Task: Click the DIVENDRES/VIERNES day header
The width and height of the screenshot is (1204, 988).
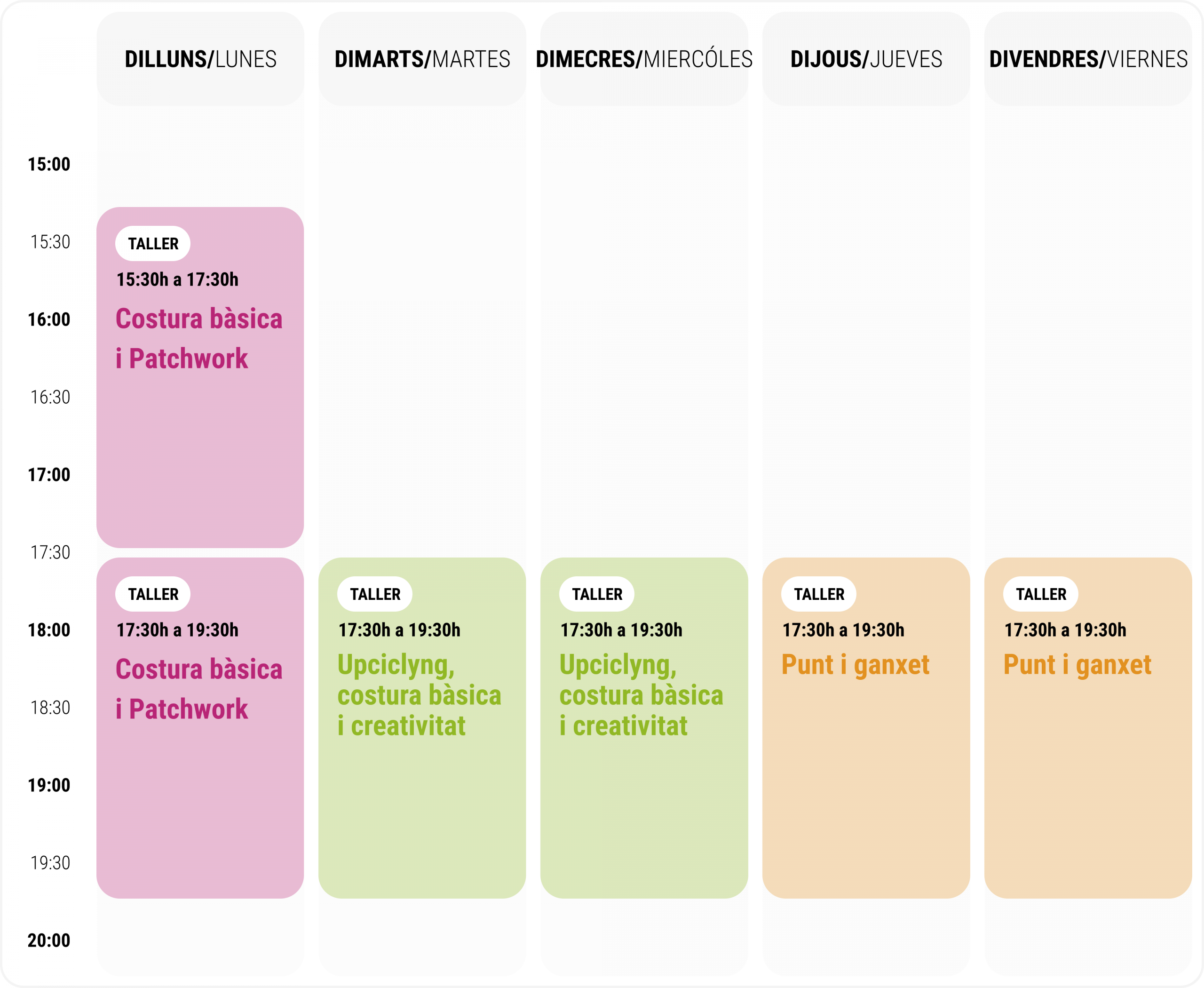Action: point(1088,59)
